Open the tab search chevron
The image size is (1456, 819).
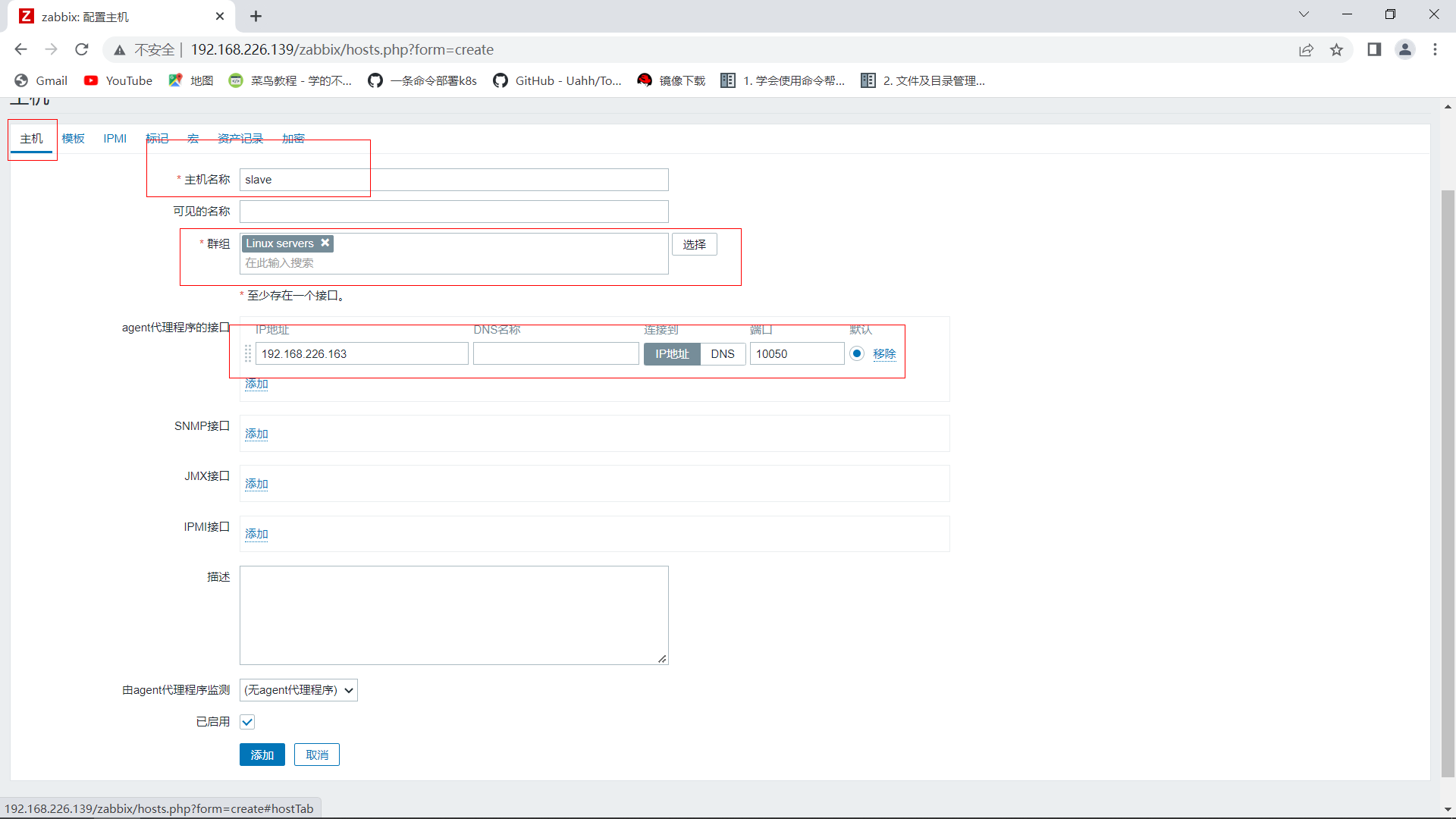[x=1304, y=14]
